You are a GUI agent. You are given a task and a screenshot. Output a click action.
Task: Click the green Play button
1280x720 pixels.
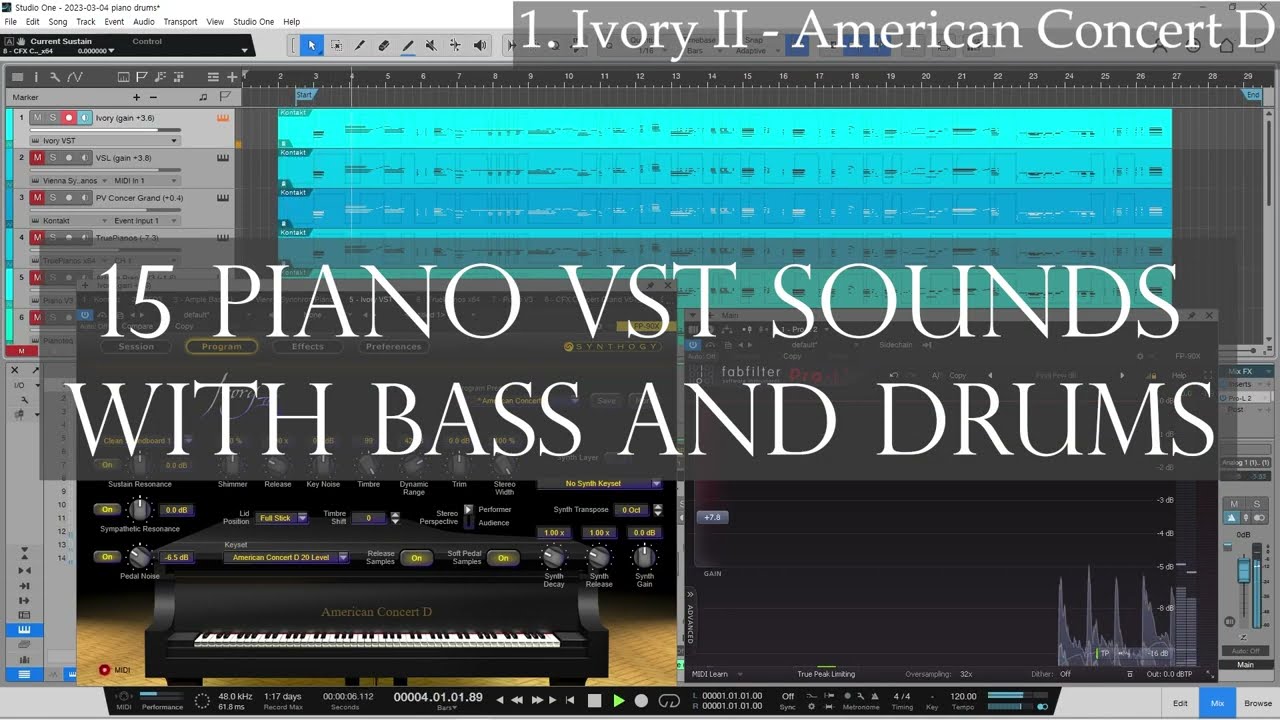618,701
